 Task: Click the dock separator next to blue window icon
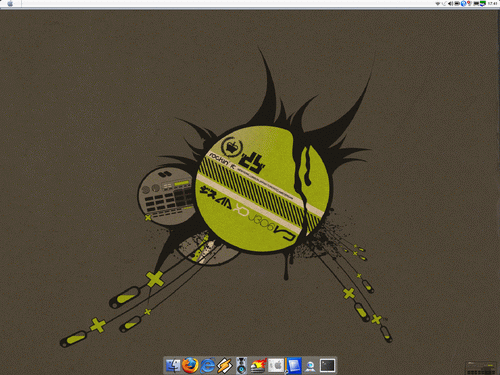point(286,366)
